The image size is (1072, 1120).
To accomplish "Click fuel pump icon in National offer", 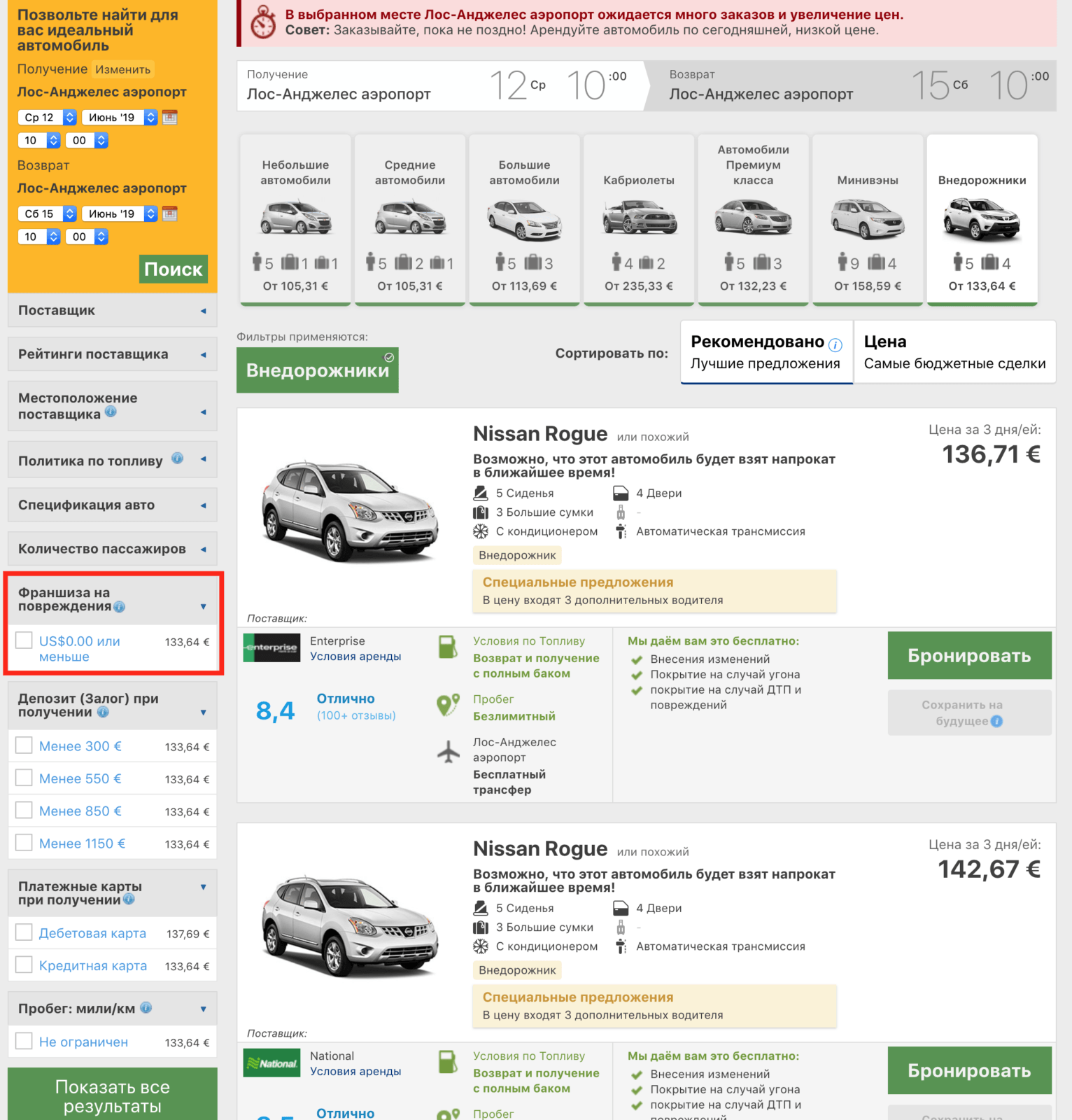I will tap(447, 1061).
